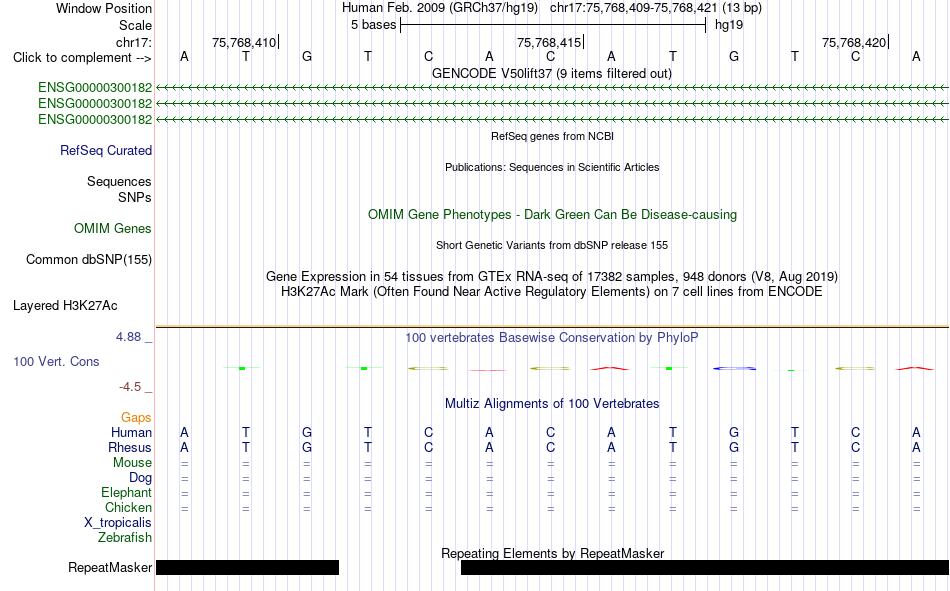This screenshot has width=950, height=591.
Task: Open the RefSeq Curated track label
Action: 106,150
